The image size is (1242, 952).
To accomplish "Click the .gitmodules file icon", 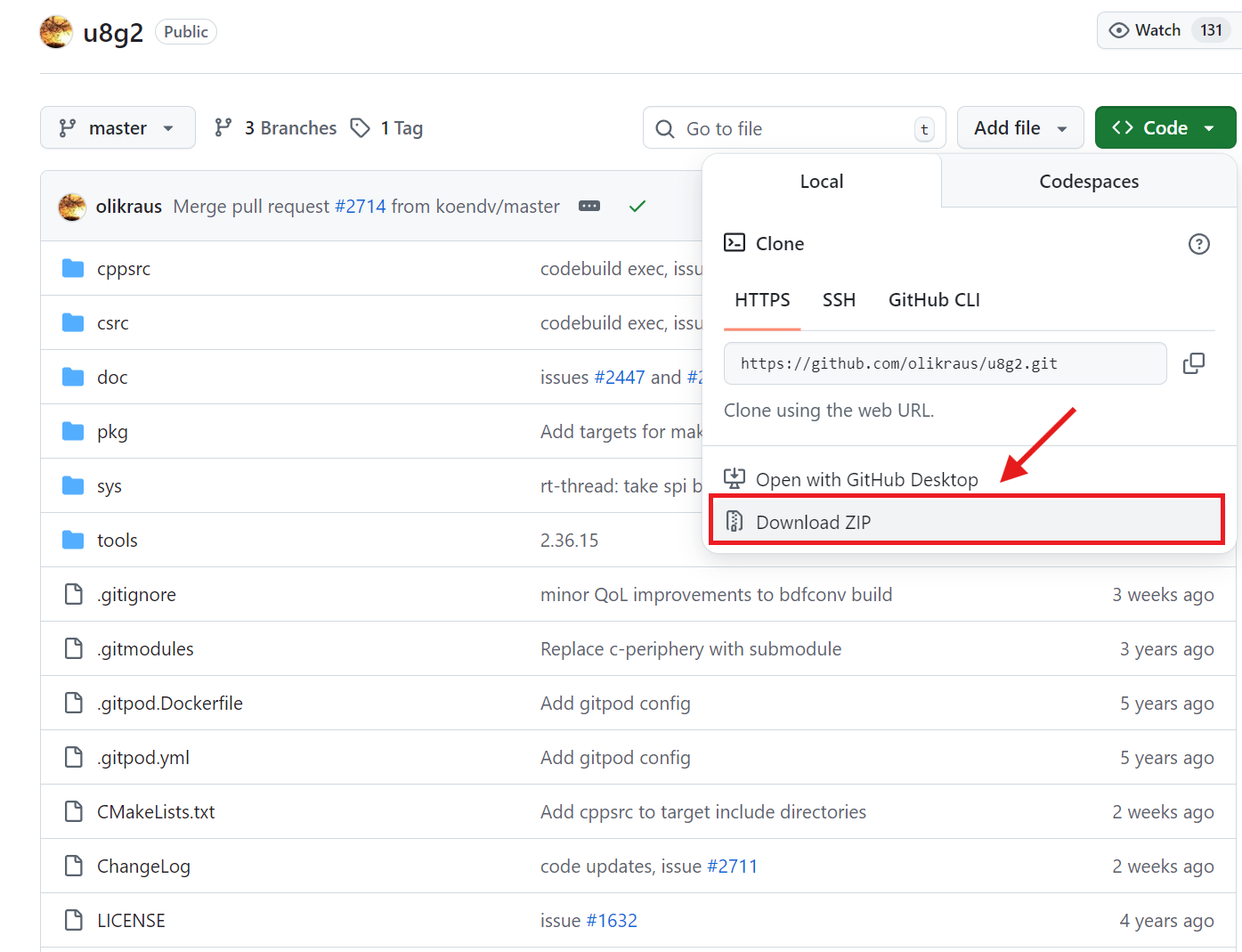I will point(74,648).
